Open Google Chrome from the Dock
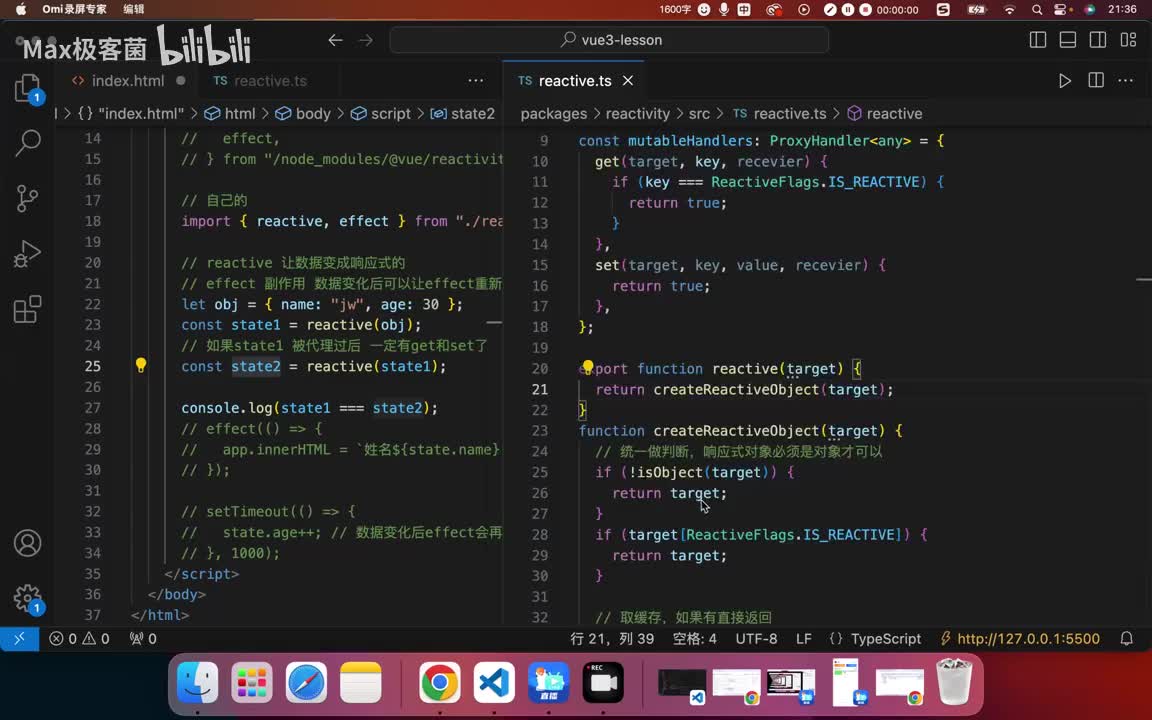This screenshot has height=720, width=1152. click(x=440, y=683)
